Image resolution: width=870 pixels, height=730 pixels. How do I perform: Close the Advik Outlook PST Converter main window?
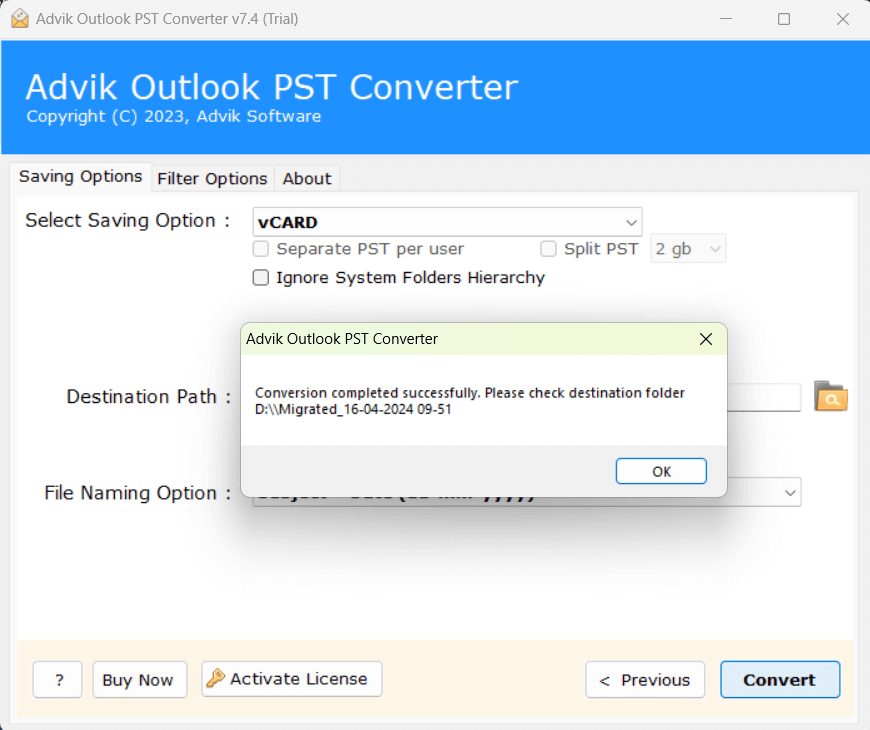[843, 19]
